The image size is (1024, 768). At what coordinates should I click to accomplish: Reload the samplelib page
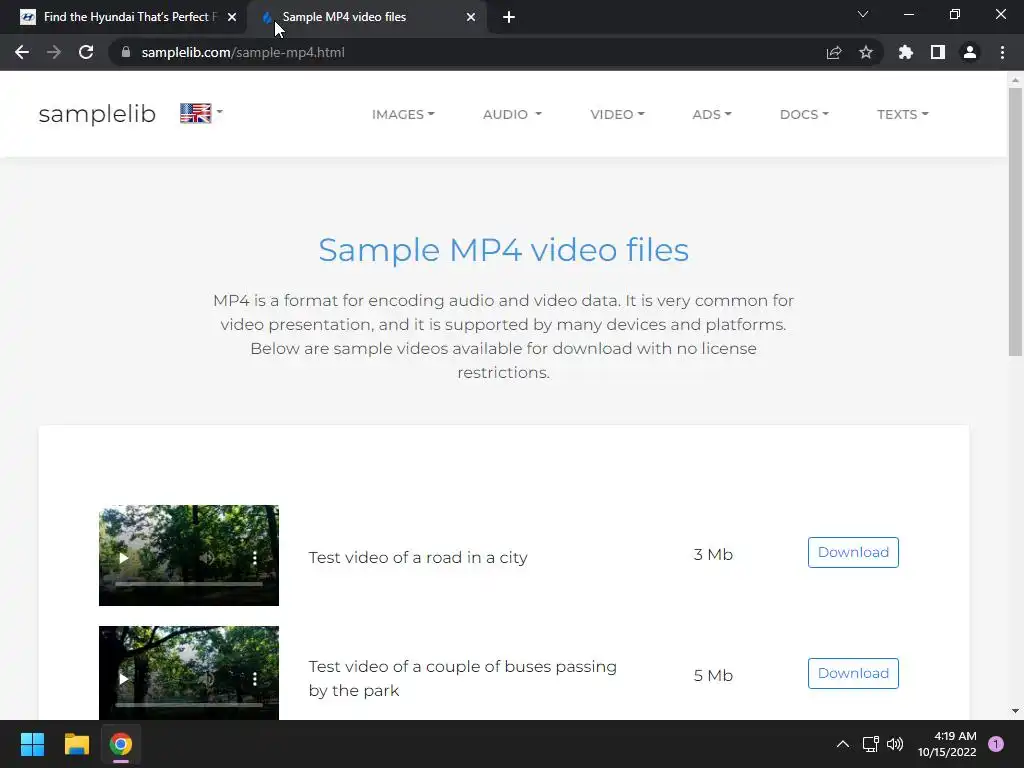(86, 52)
